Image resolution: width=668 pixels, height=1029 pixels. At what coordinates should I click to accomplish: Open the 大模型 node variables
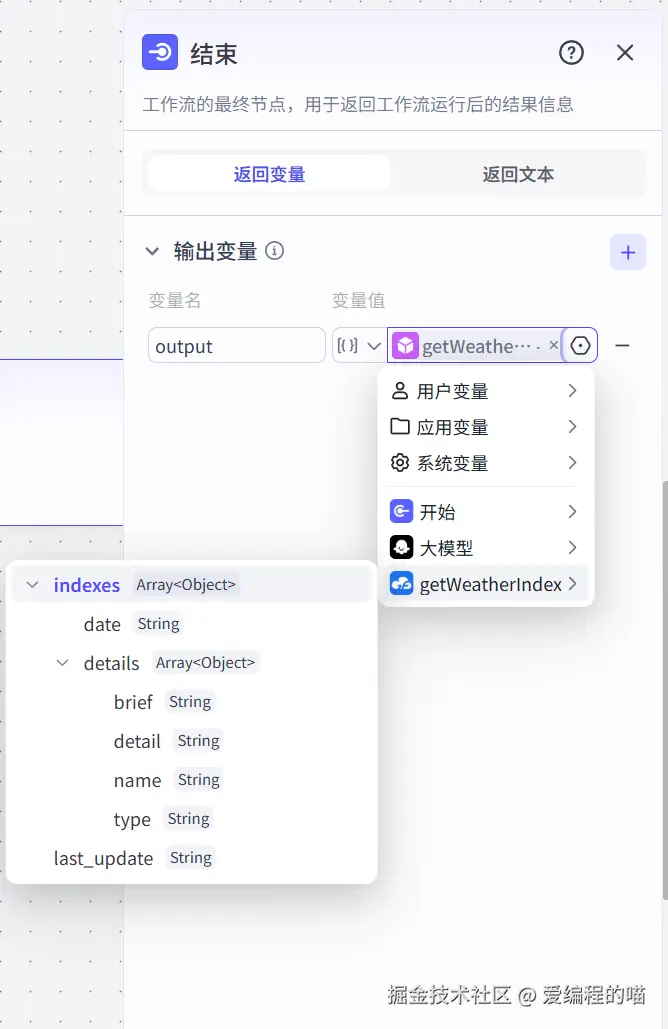[486, 547]
